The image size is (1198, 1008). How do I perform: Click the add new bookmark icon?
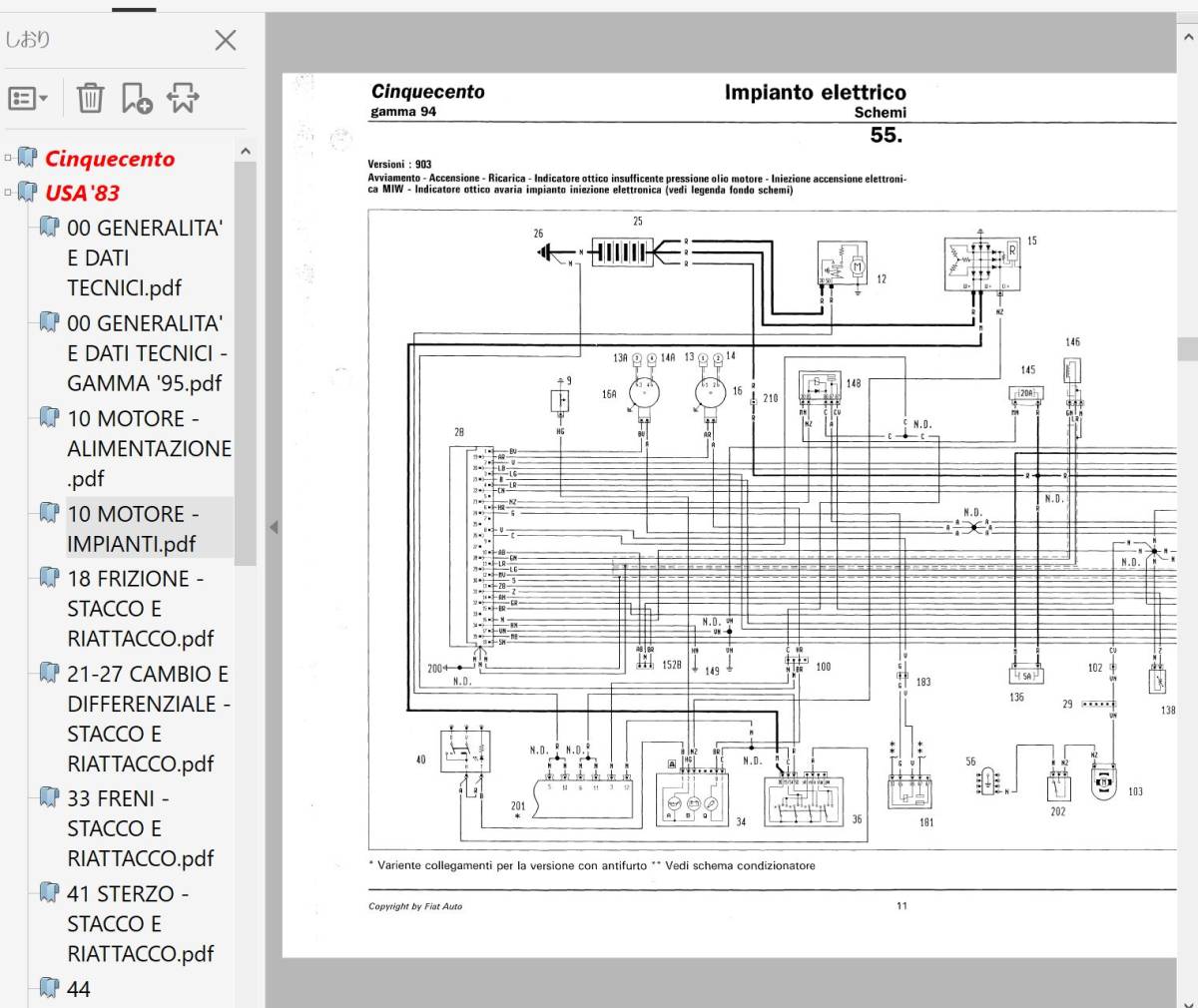[137, 98]
